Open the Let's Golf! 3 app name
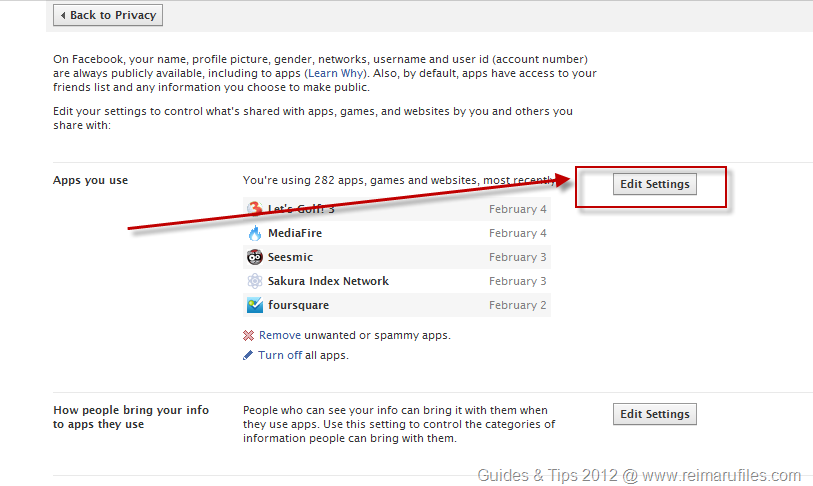This screenshot has height=486, width=813. pos(301,209)
